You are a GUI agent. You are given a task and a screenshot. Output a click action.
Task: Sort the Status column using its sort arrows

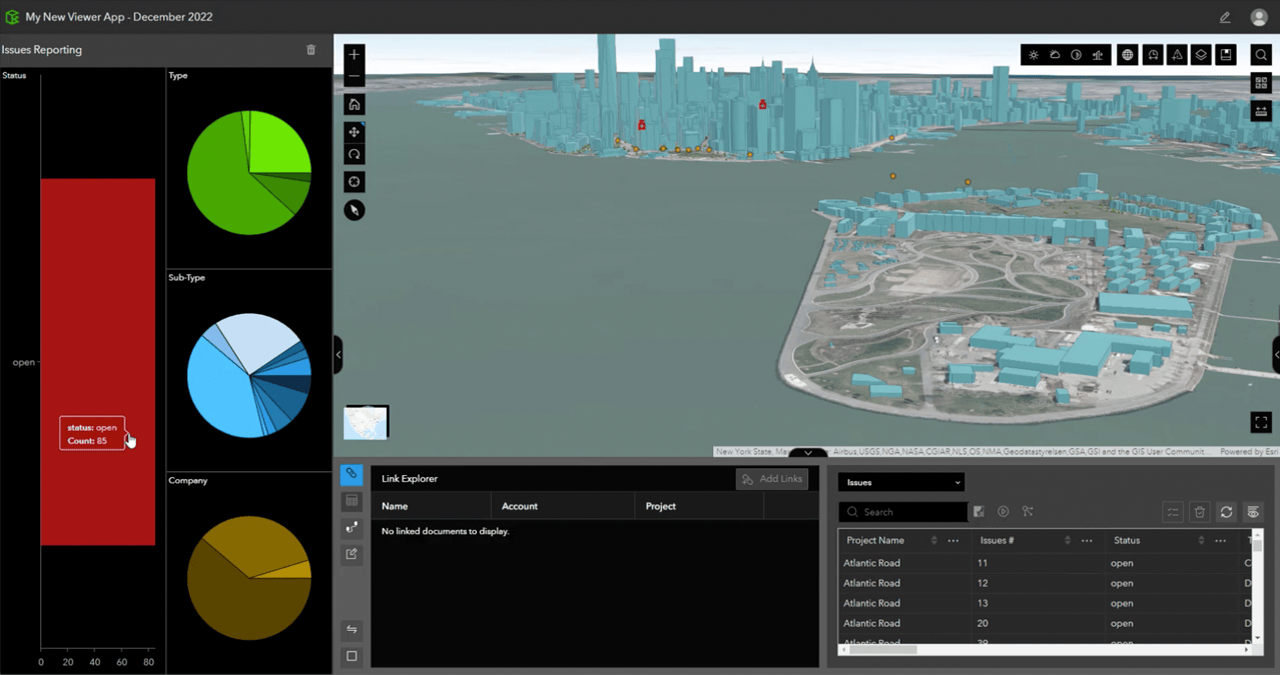(x=1199, y=540)
